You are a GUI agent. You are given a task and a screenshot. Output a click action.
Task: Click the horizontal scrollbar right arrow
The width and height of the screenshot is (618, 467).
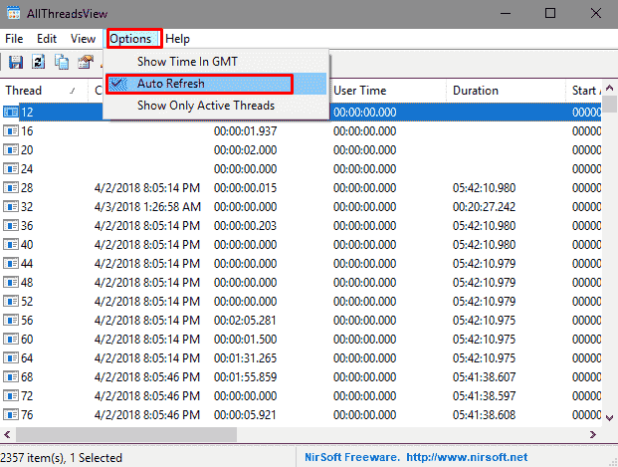click(x=593, y=434)
